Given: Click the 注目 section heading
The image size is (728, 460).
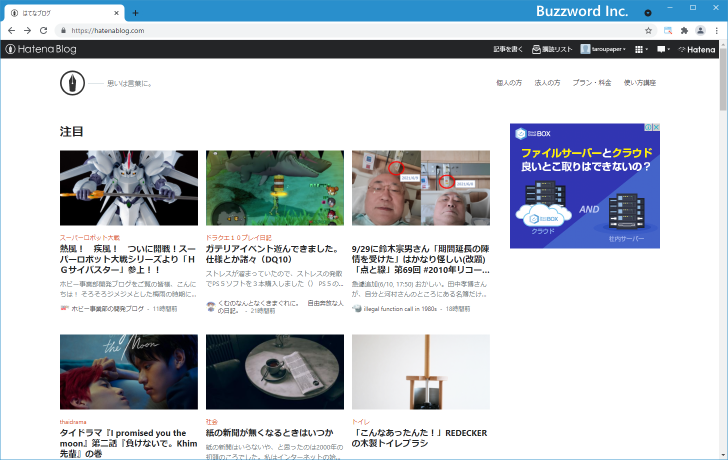Looking at the screenshot, I should point(72,132).
